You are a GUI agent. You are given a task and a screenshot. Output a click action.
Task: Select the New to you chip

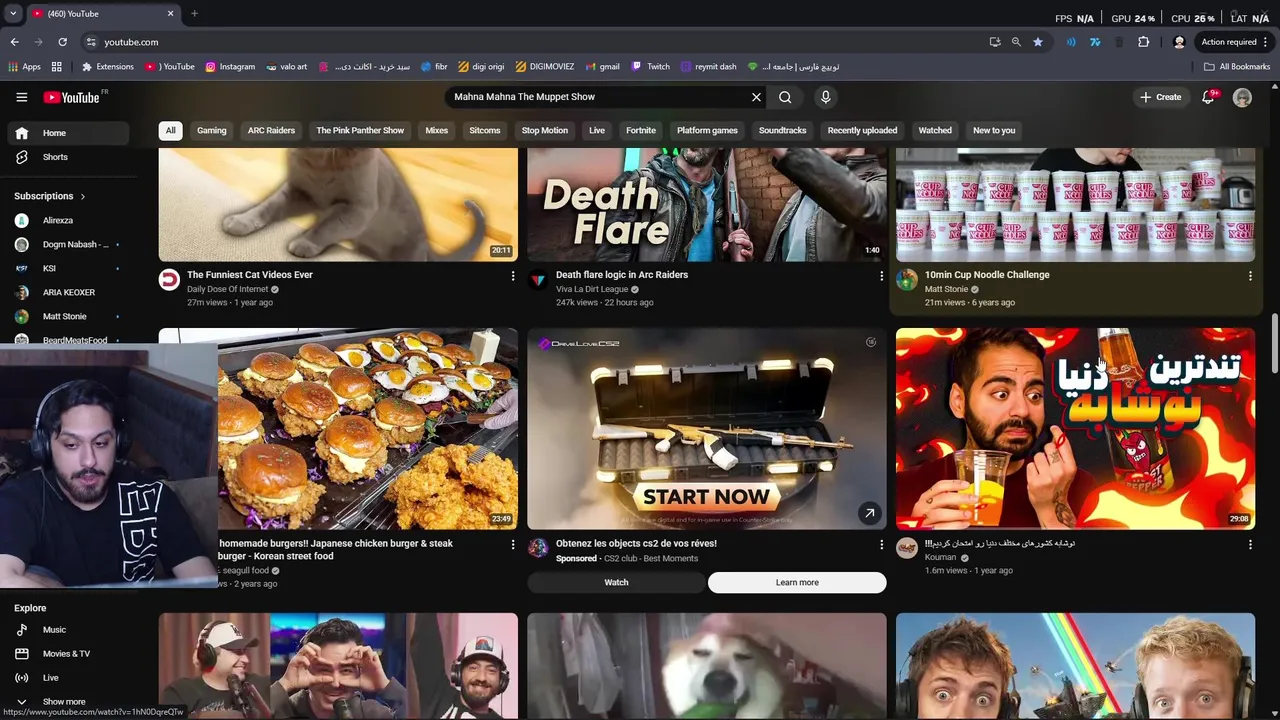point(994,130)
